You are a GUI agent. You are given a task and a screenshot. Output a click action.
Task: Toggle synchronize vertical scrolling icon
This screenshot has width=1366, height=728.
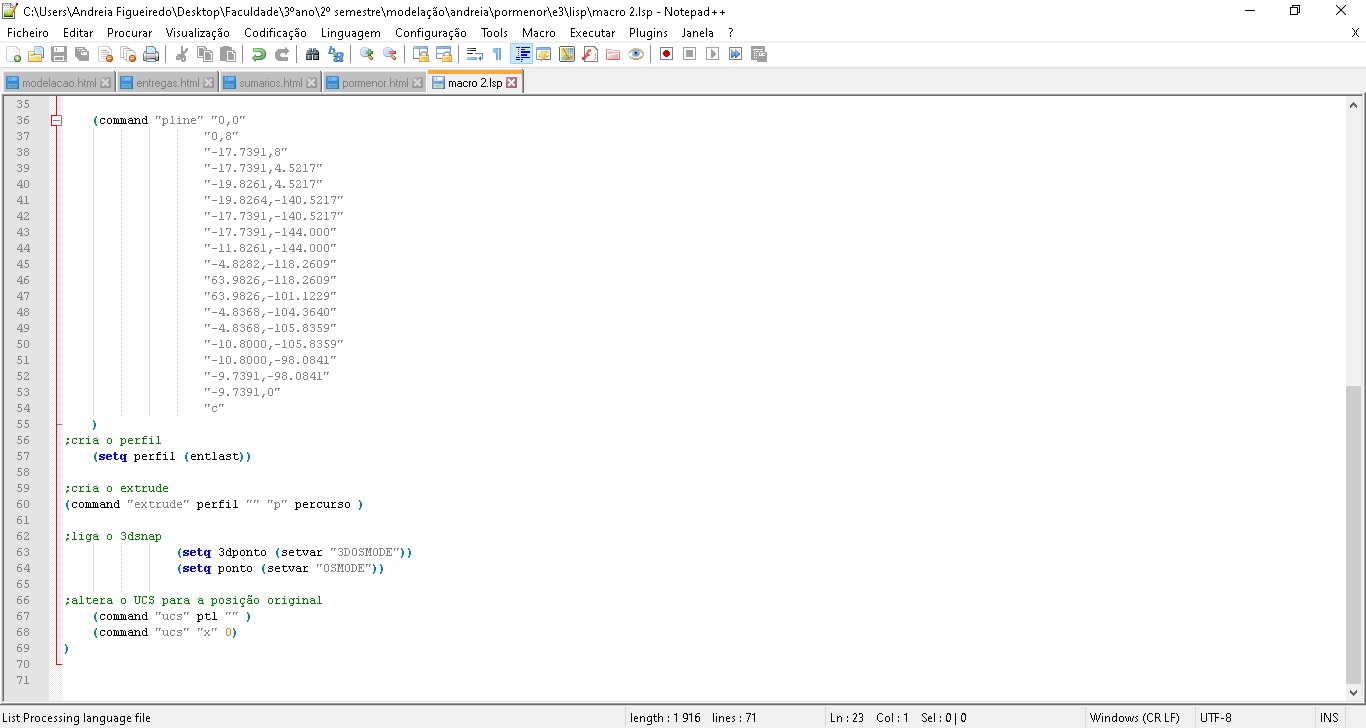click(421, 54)
